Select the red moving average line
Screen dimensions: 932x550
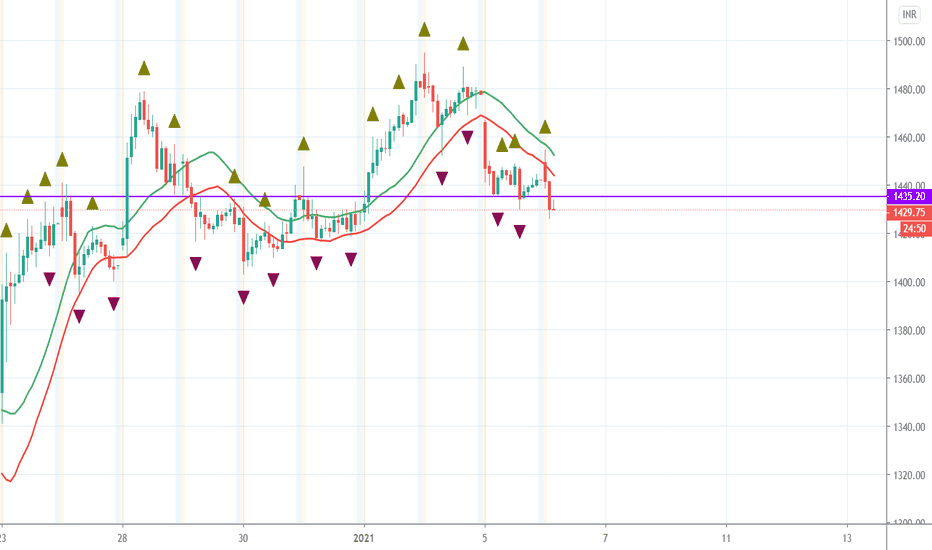pyautogui.click(x=217, y=187)
